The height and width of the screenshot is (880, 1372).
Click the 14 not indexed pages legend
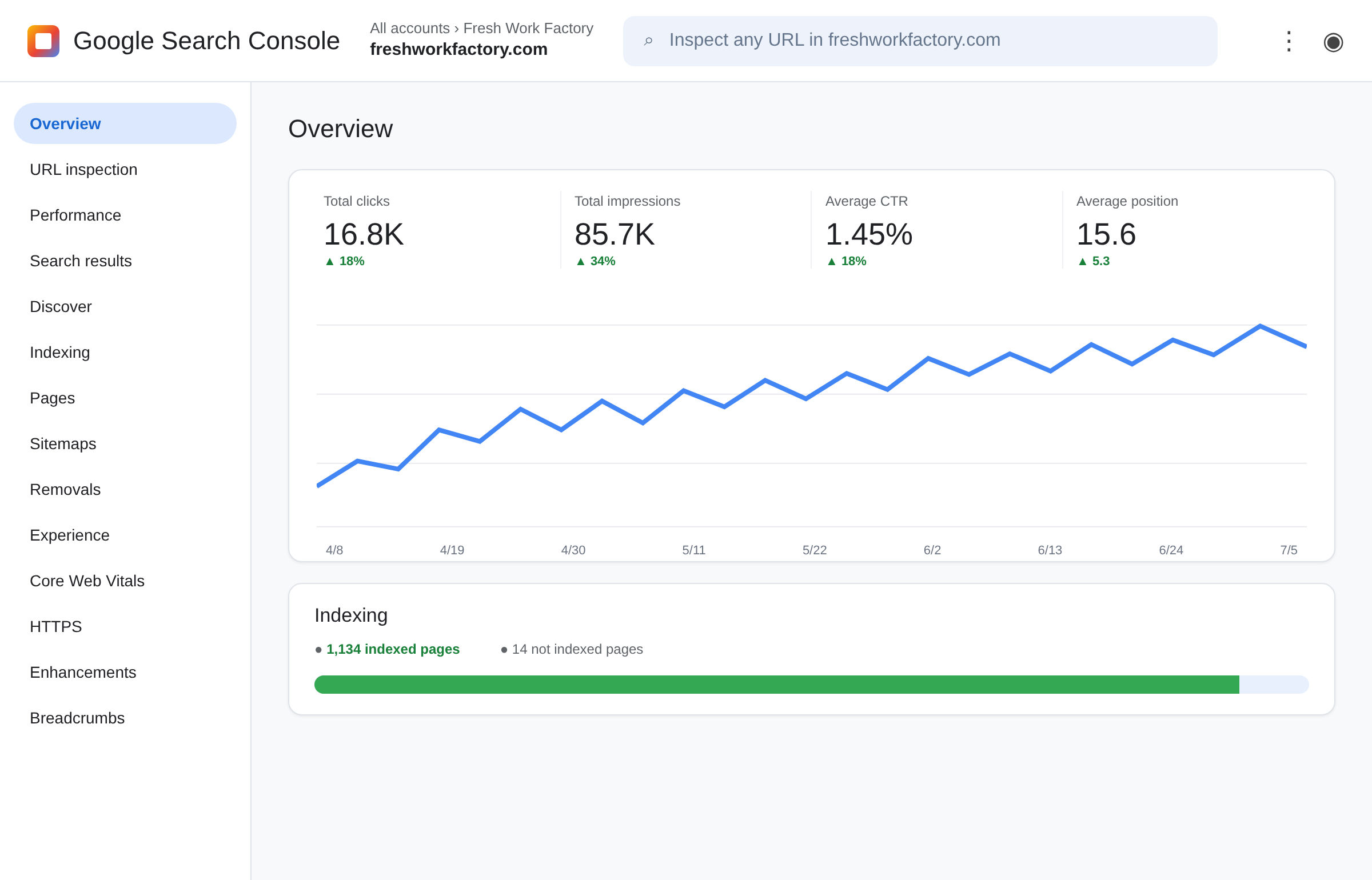click(x=572, y=649)
